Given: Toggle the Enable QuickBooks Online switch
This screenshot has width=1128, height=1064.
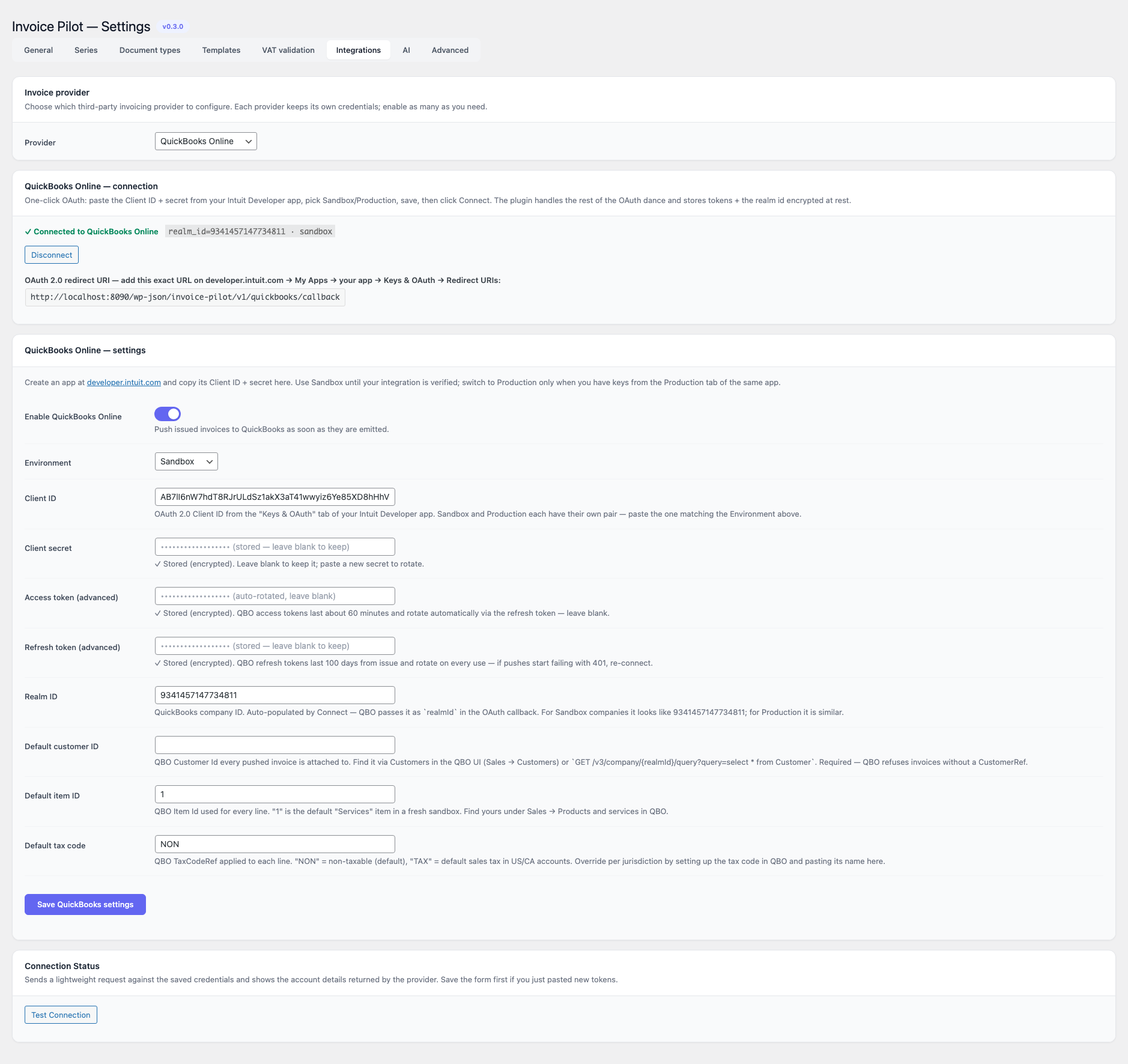Looking at the screenshot, I should click(x=168, y=414).
